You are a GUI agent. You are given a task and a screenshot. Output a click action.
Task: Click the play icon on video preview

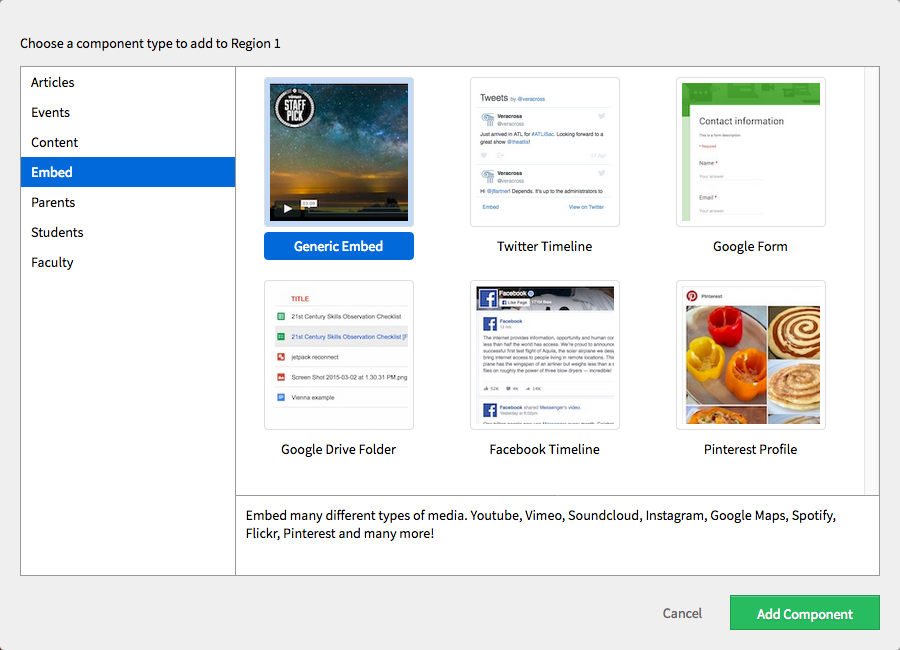(x=287, y=208)
